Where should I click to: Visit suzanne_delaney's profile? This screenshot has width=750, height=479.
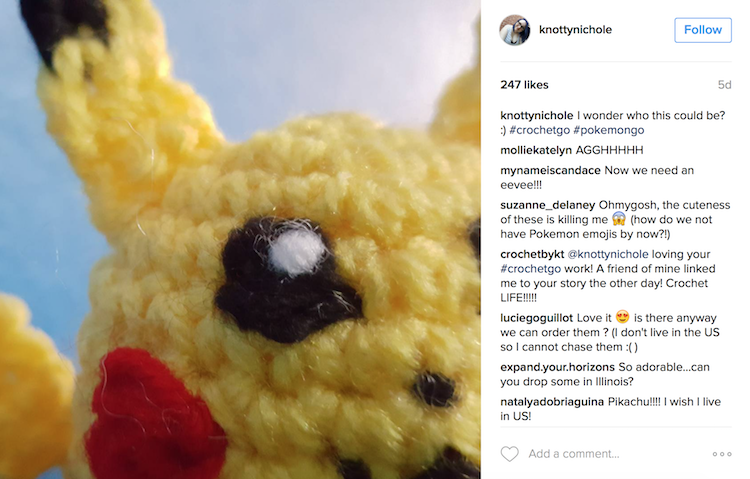pyautogui.click(x=548, y=205)
